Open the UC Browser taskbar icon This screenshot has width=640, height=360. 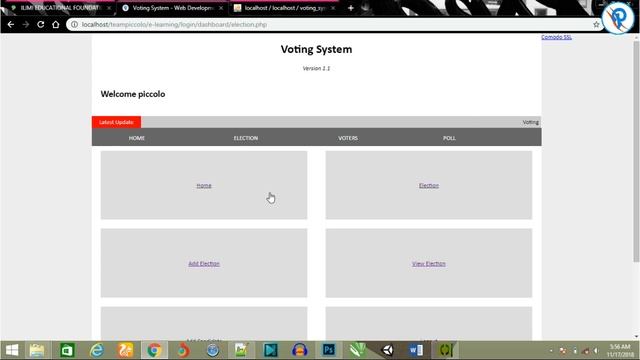pos(126,350)
